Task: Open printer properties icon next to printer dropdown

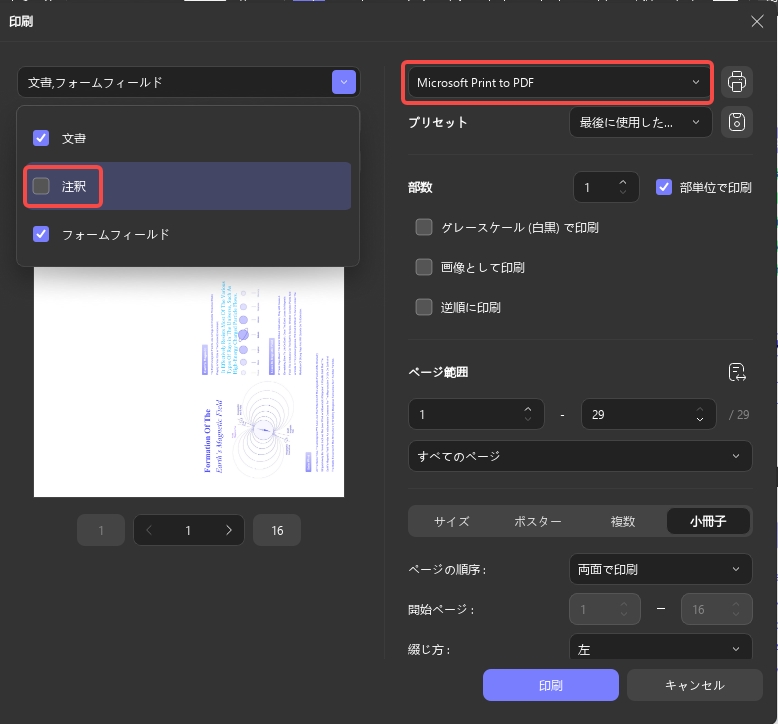Action: 736,82
